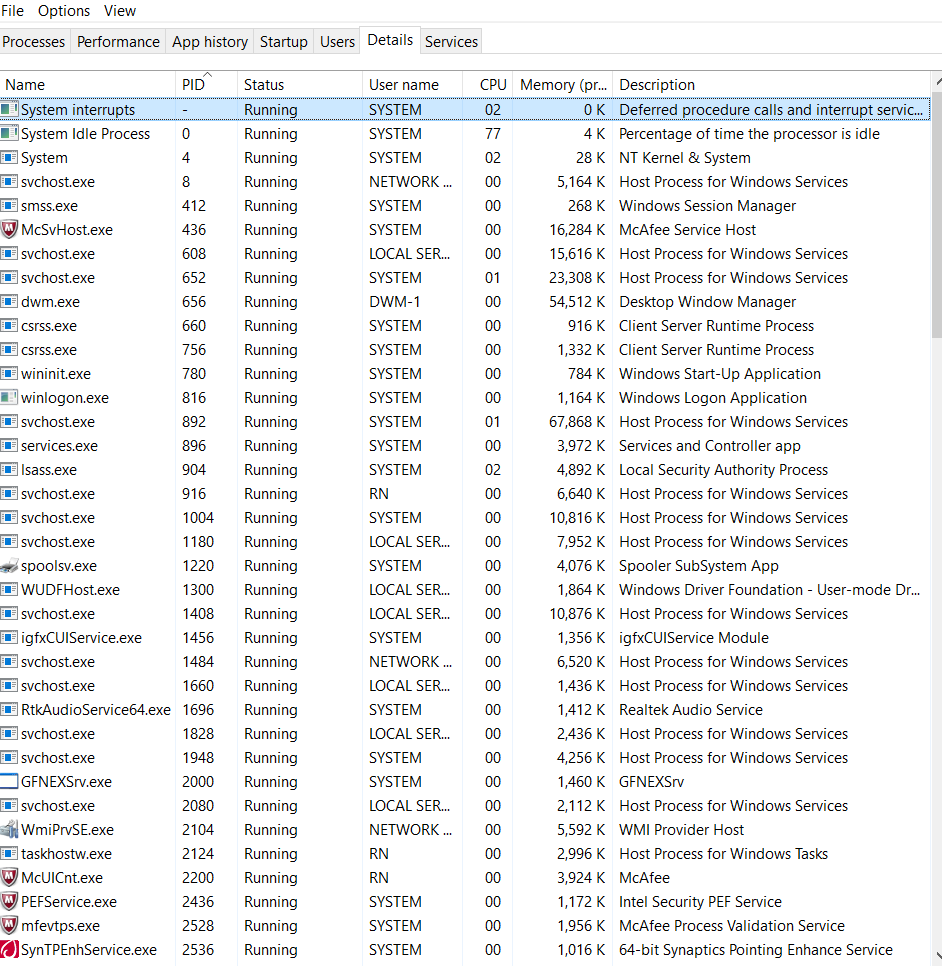942x966 pixels.
Task: Sort by the PID column header
Action: click(x=206, y=84)
